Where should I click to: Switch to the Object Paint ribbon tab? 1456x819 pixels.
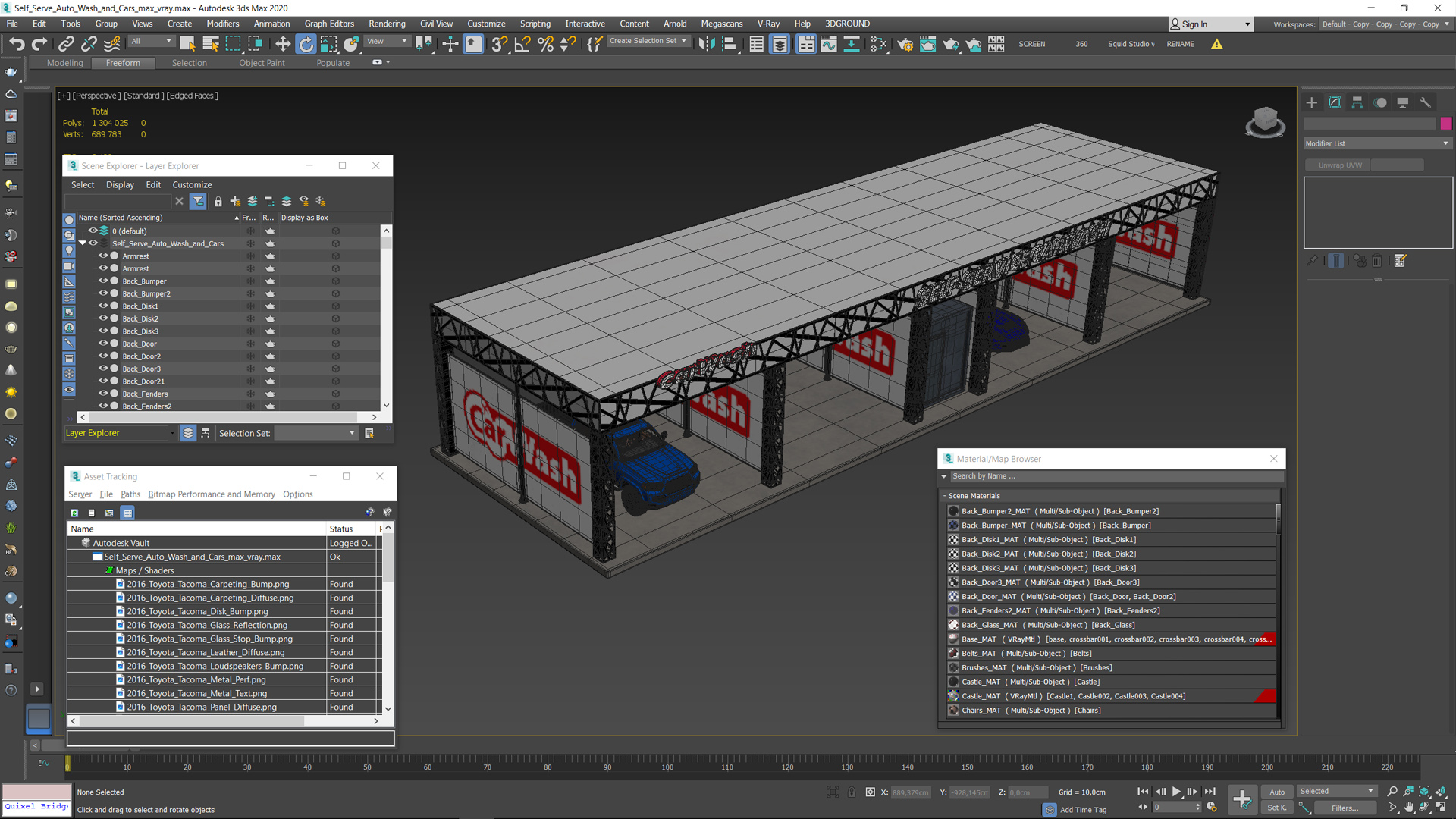pyautogui.click(x=262, y=63)
